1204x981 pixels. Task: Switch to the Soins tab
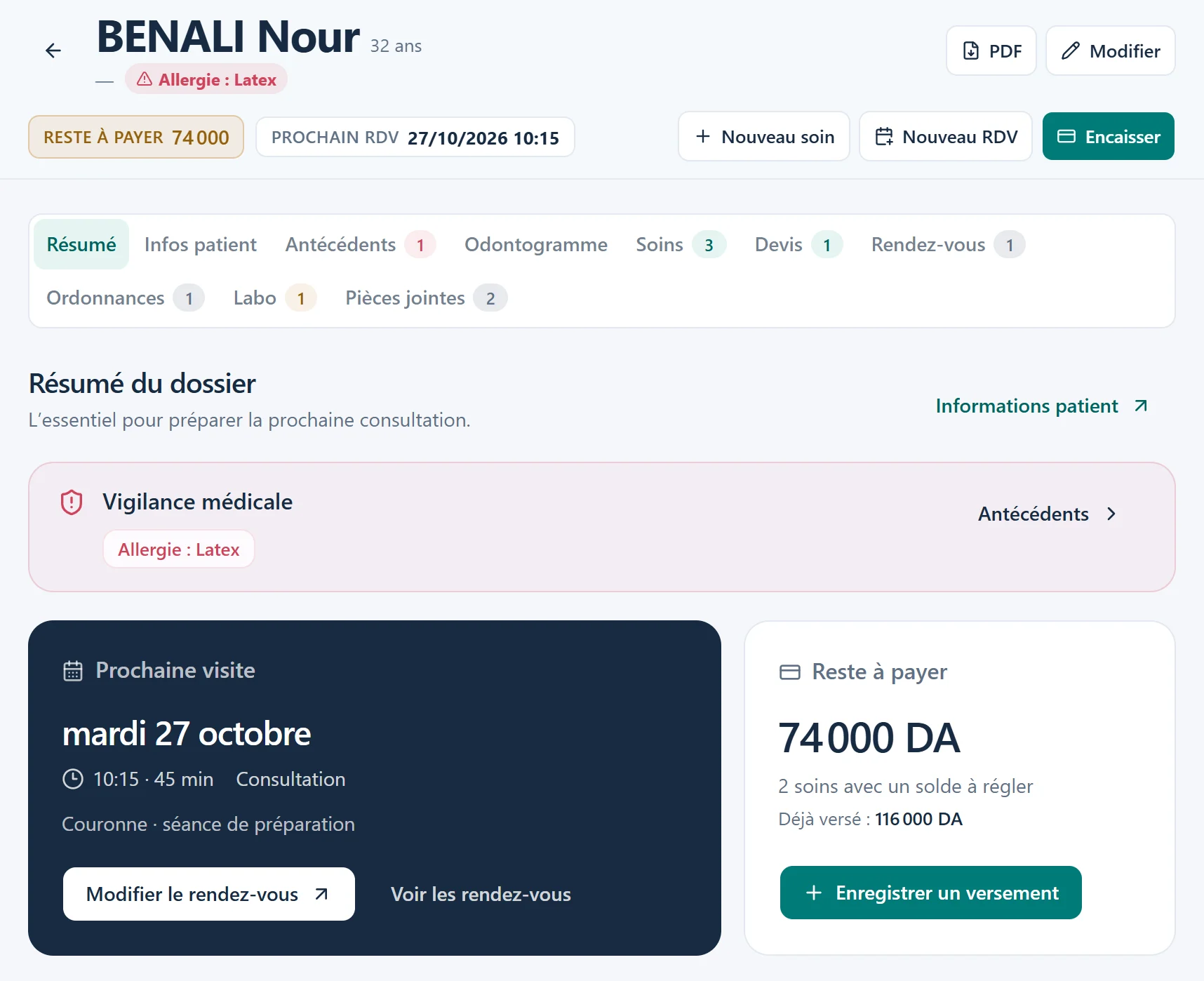point(681,244)
